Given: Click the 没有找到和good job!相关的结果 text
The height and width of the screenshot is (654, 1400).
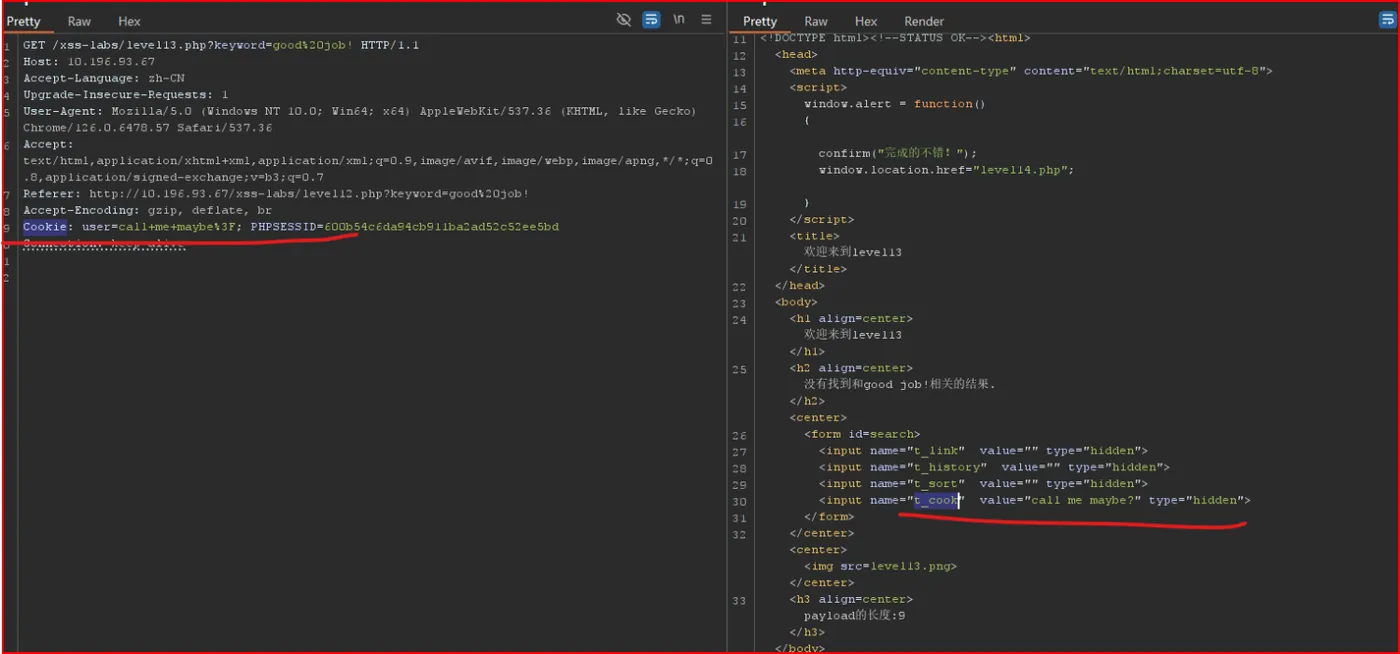Looking at the screenshot, I should pos(900,384).
